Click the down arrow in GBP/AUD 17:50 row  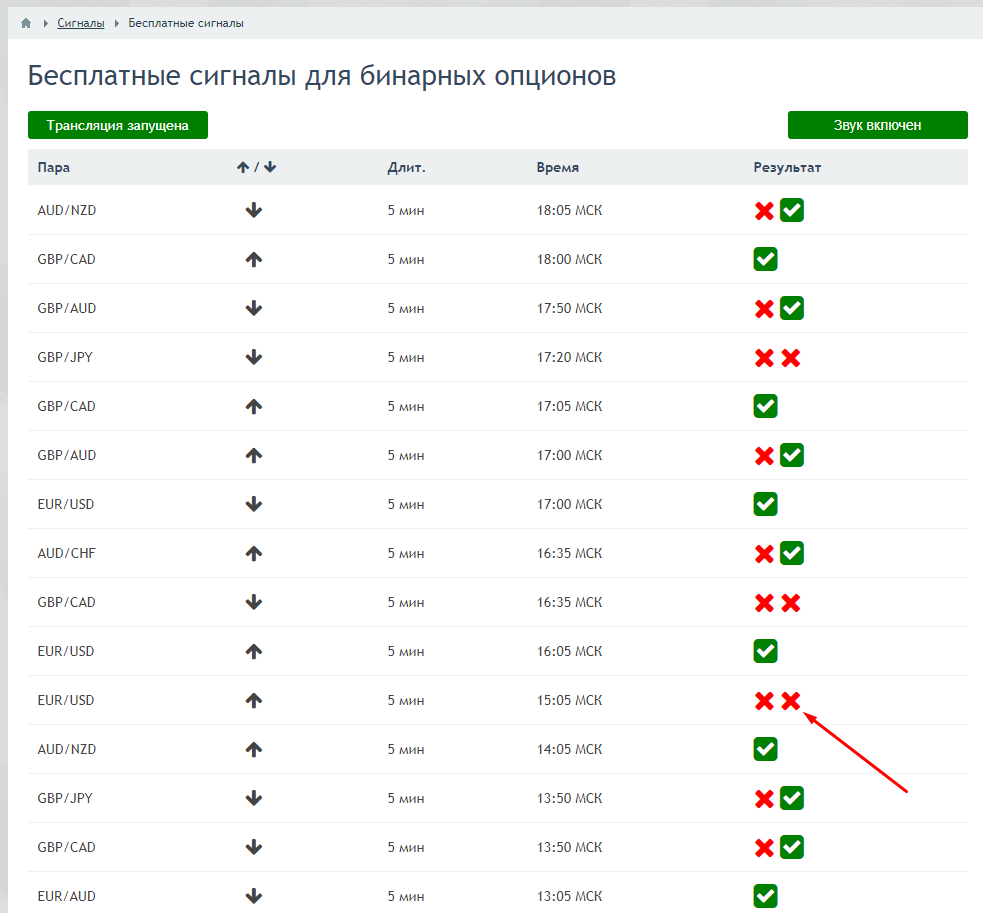[x=253, y=308]
